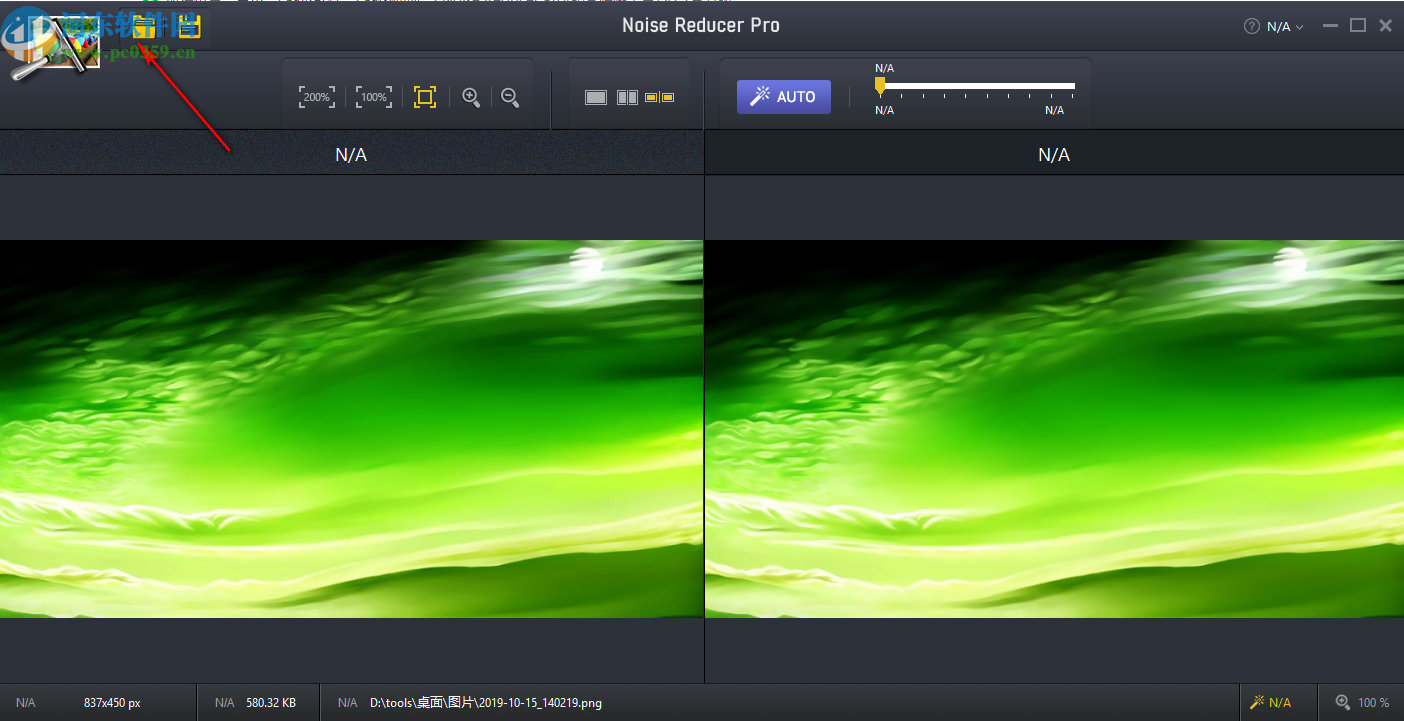The height and width of the screenshot is (721, 1404).
Task: Fit image to window icon
Action: pos(425,97)
